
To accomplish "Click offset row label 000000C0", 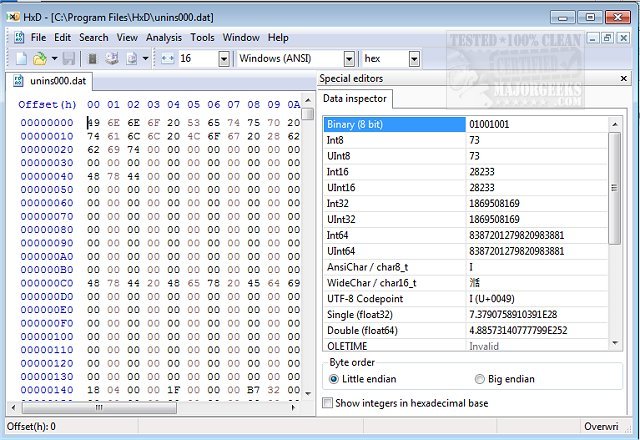I will point(47,283).
